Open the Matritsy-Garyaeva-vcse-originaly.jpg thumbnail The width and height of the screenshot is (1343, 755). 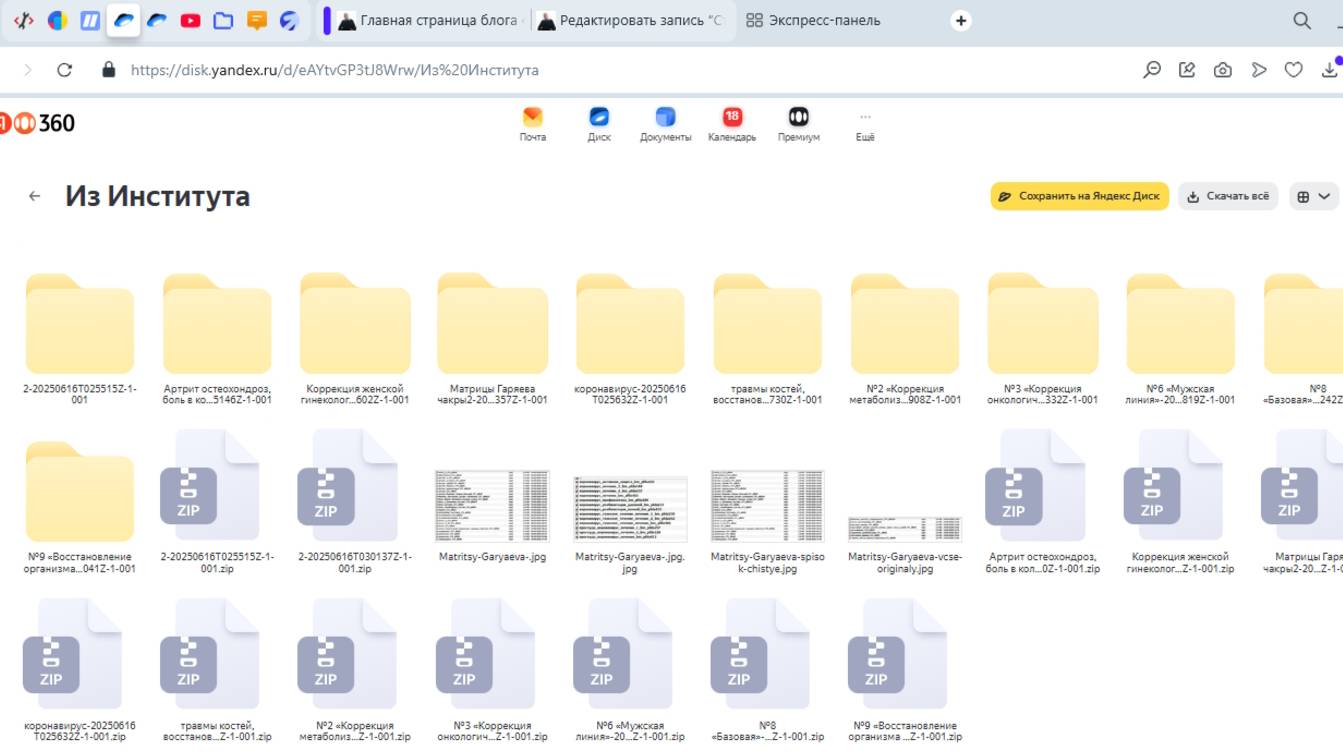pyautogui.click(x=905, y=529)
